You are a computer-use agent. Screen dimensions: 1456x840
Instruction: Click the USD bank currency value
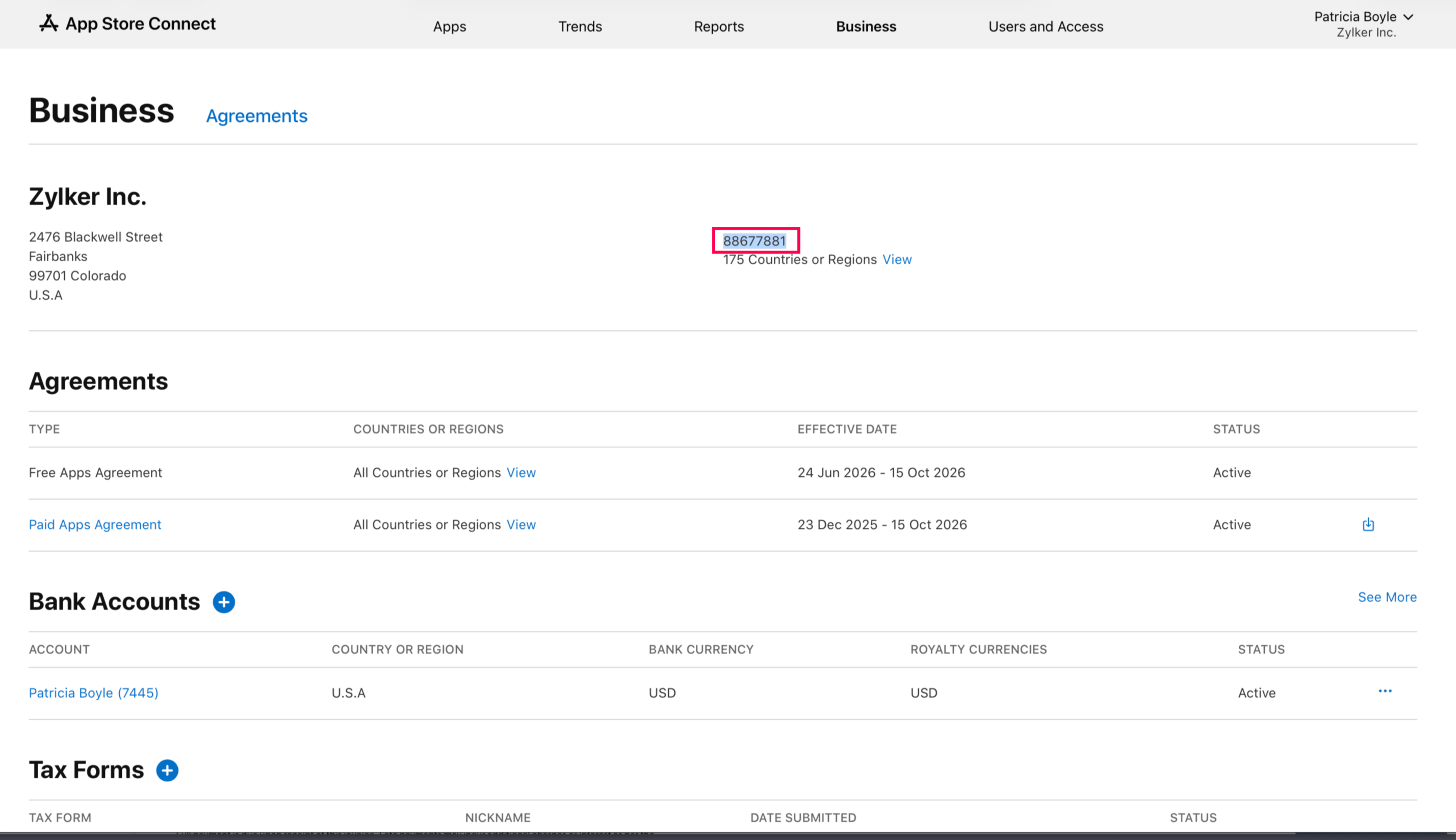[x=662, y=693]
